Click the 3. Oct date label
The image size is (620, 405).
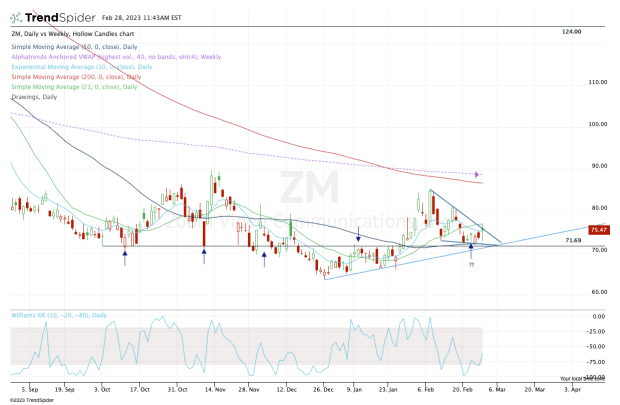102,390
